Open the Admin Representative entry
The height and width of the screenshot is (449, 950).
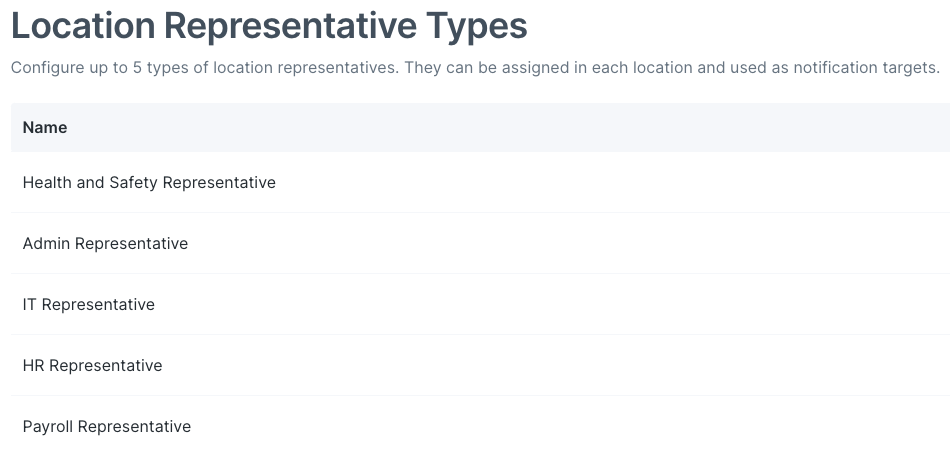pyautogui.click(x=480, y=243)
